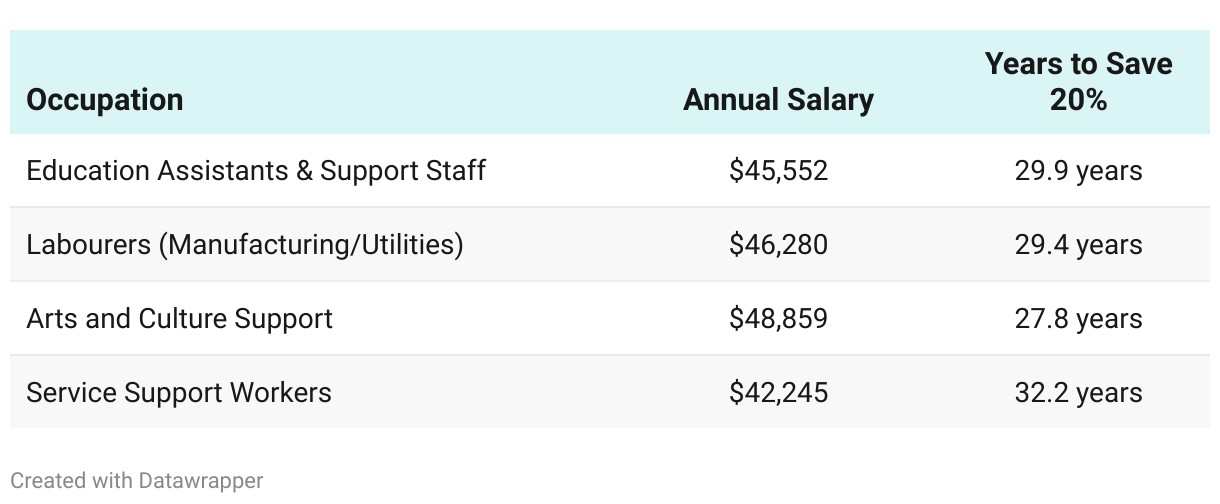Screen dimensions: 1220x504
Task: Select the 27.8 years value
Action: tap(1078, 319)
